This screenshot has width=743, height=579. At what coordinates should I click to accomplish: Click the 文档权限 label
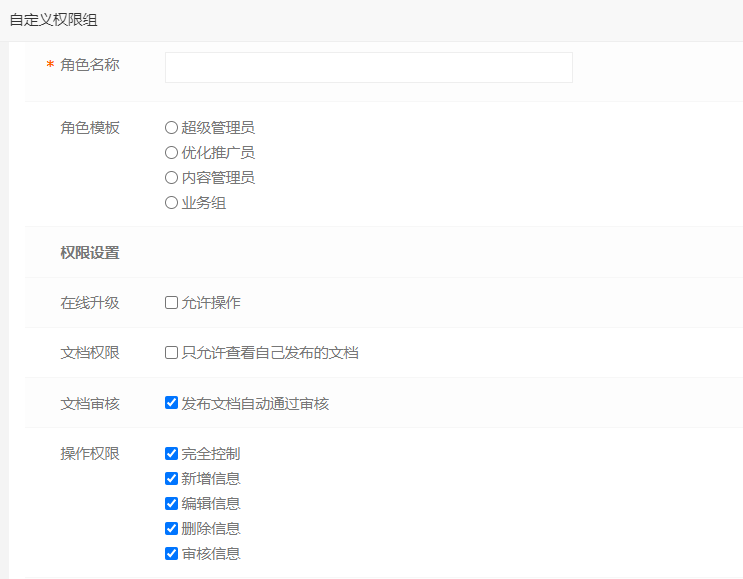90,353
